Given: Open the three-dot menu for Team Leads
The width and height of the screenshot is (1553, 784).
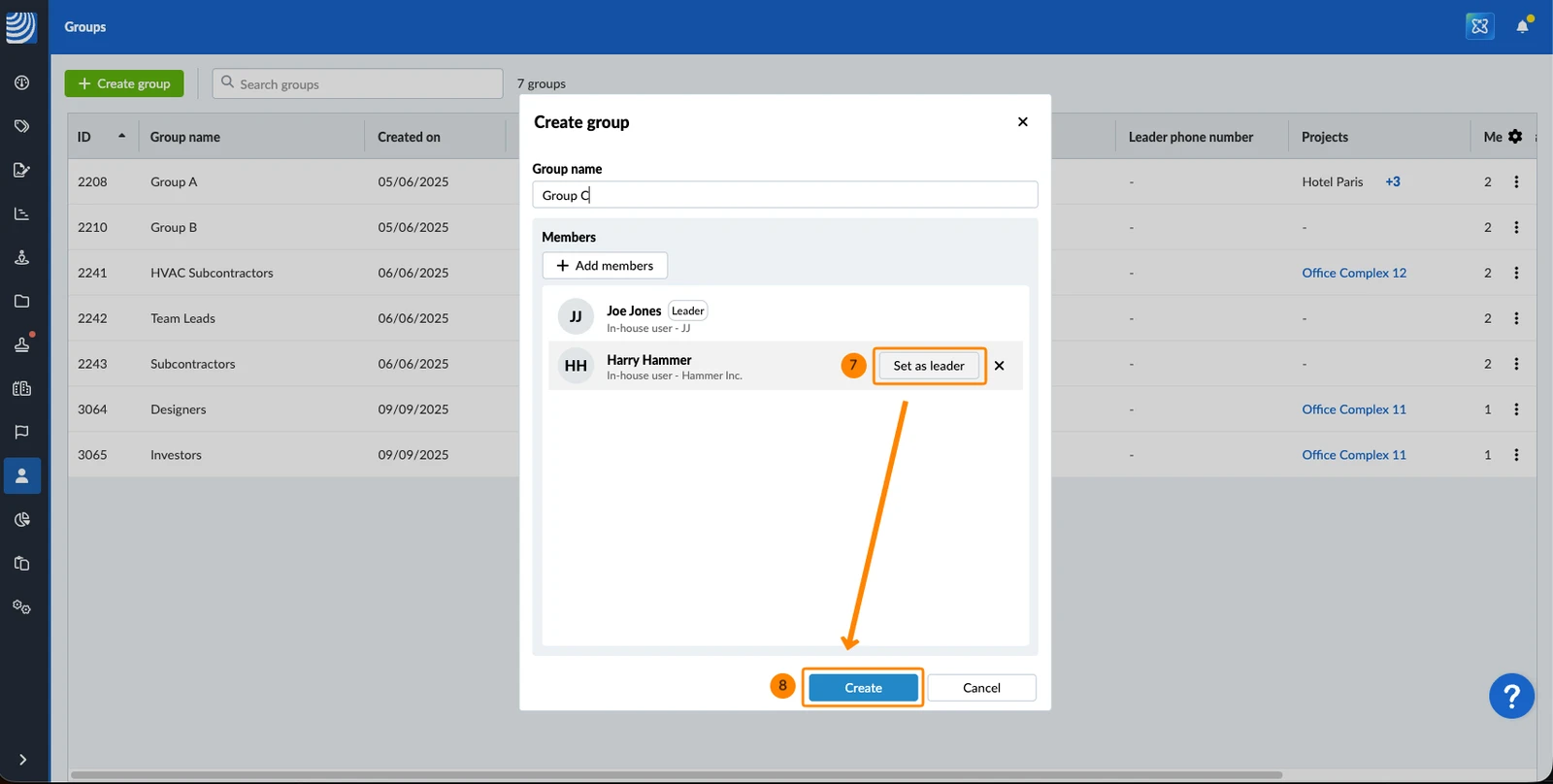Looking at the screenshot, I should [x=1516, y=318].
